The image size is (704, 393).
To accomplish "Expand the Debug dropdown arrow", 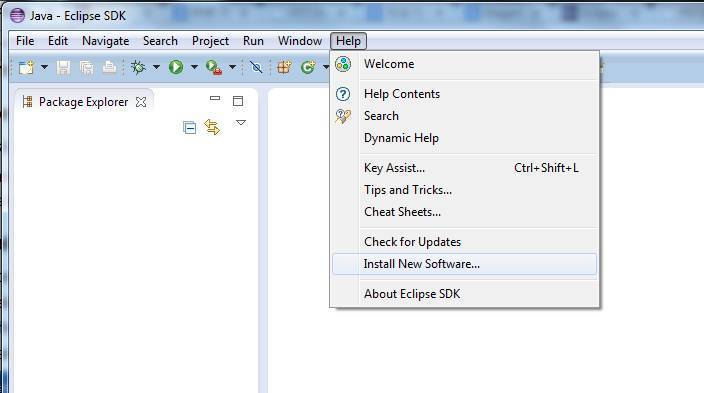I will [x=156, y=67].
